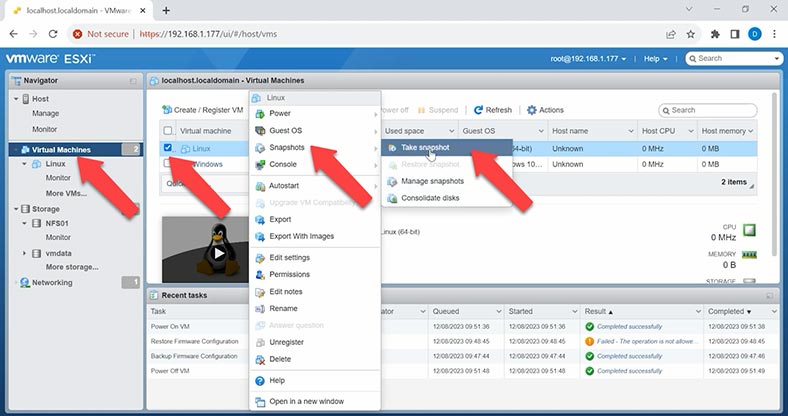Play the Linux VM console thumbnail
The width and height of the screenshot is (788, 416).
219,253
